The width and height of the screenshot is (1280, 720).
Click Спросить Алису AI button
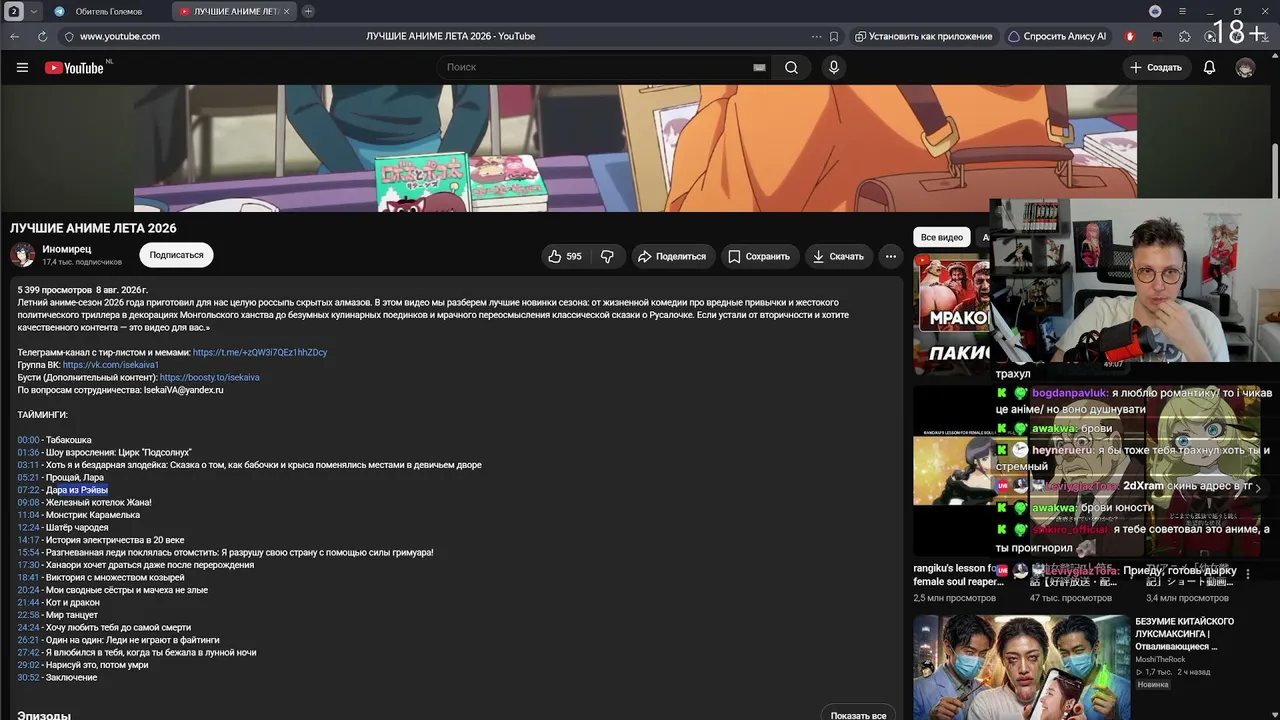tap(1057, 36)
